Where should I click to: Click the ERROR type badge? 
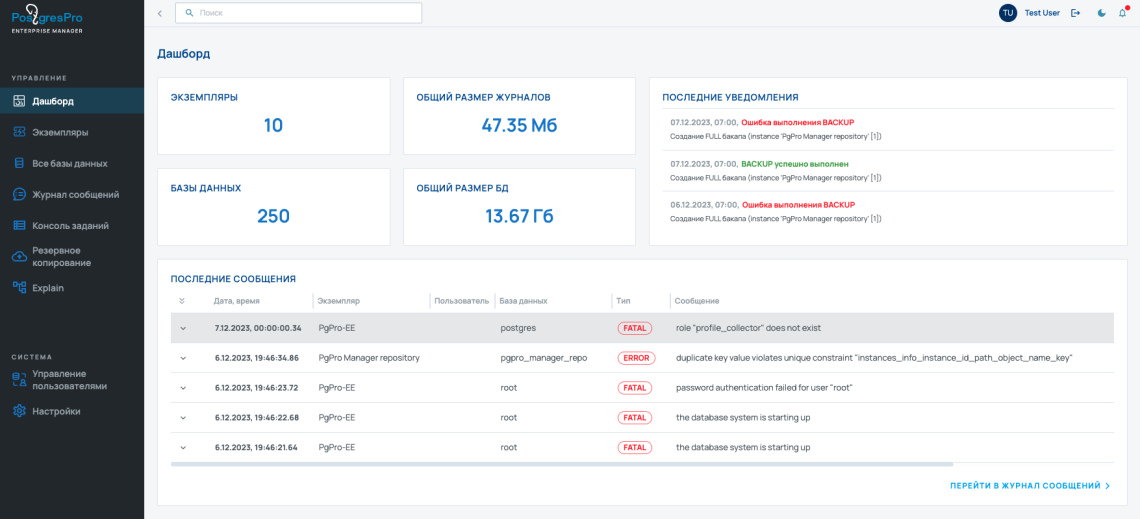point(636,358)
